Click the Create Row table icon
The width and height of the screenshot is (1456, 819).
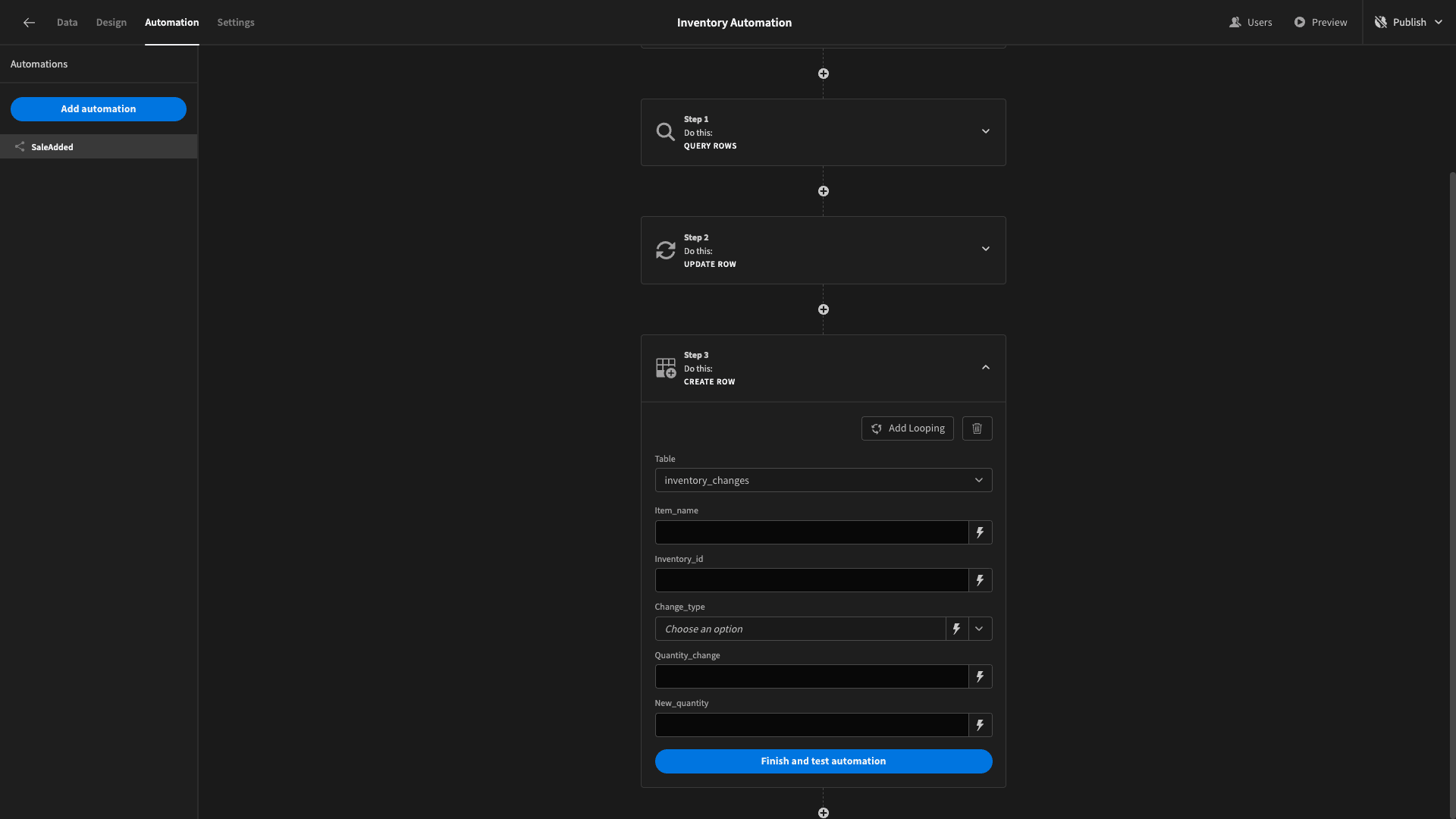(666, 369)
